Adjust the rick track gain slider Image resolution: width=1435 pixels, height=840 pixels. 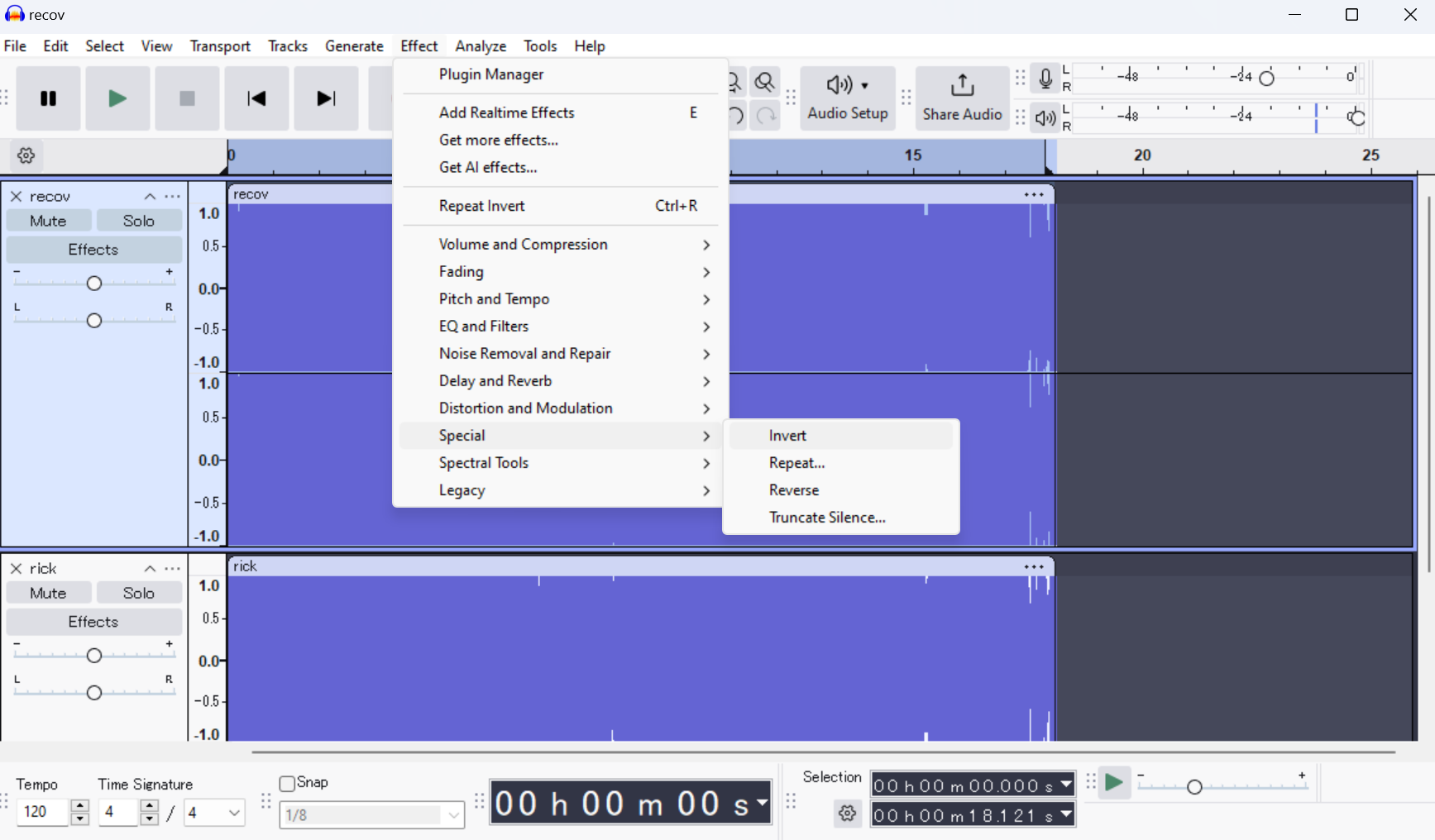pos(94,656)
